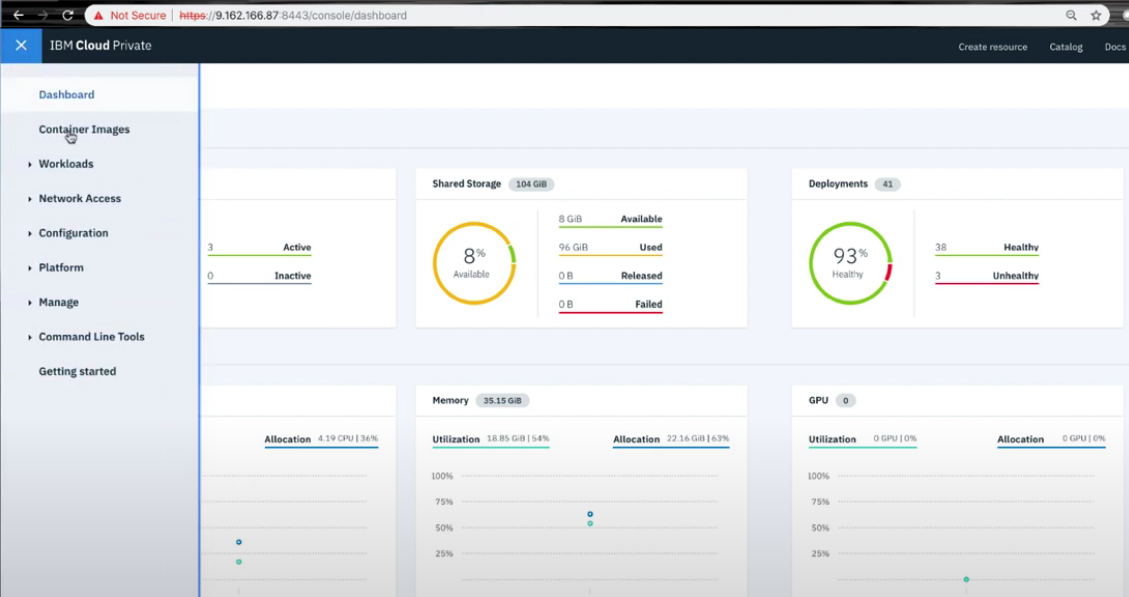Screen dimensions: 1129x597
Task: Click the Deployments Healthy label
Action: coord(1021,247)
